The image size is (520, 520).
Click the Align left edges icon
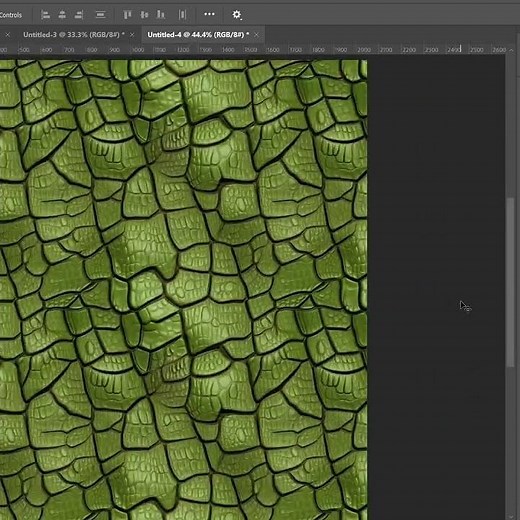point(45,15)
